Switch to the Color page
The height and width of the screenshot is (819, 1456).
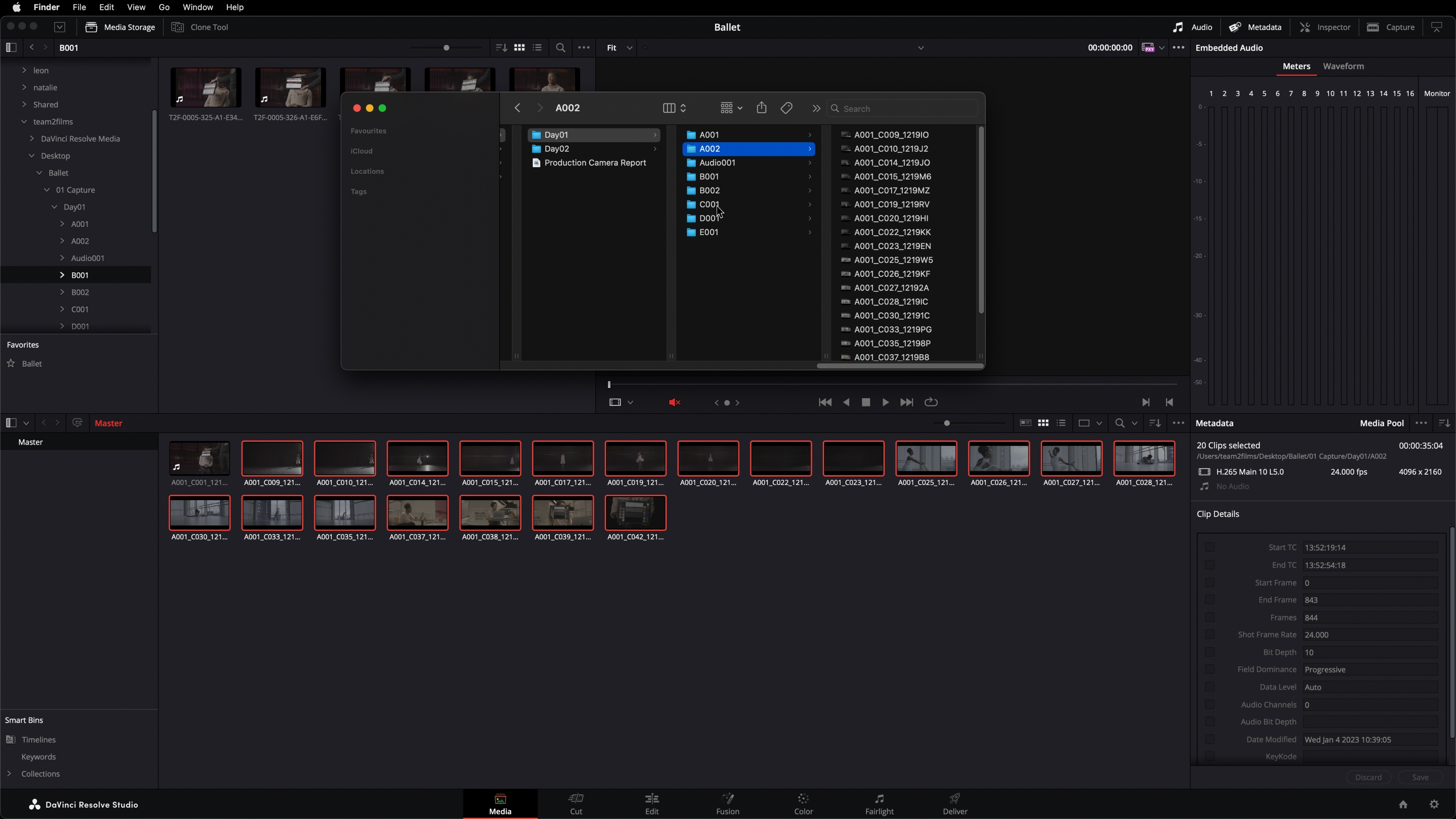click(803, 803)
